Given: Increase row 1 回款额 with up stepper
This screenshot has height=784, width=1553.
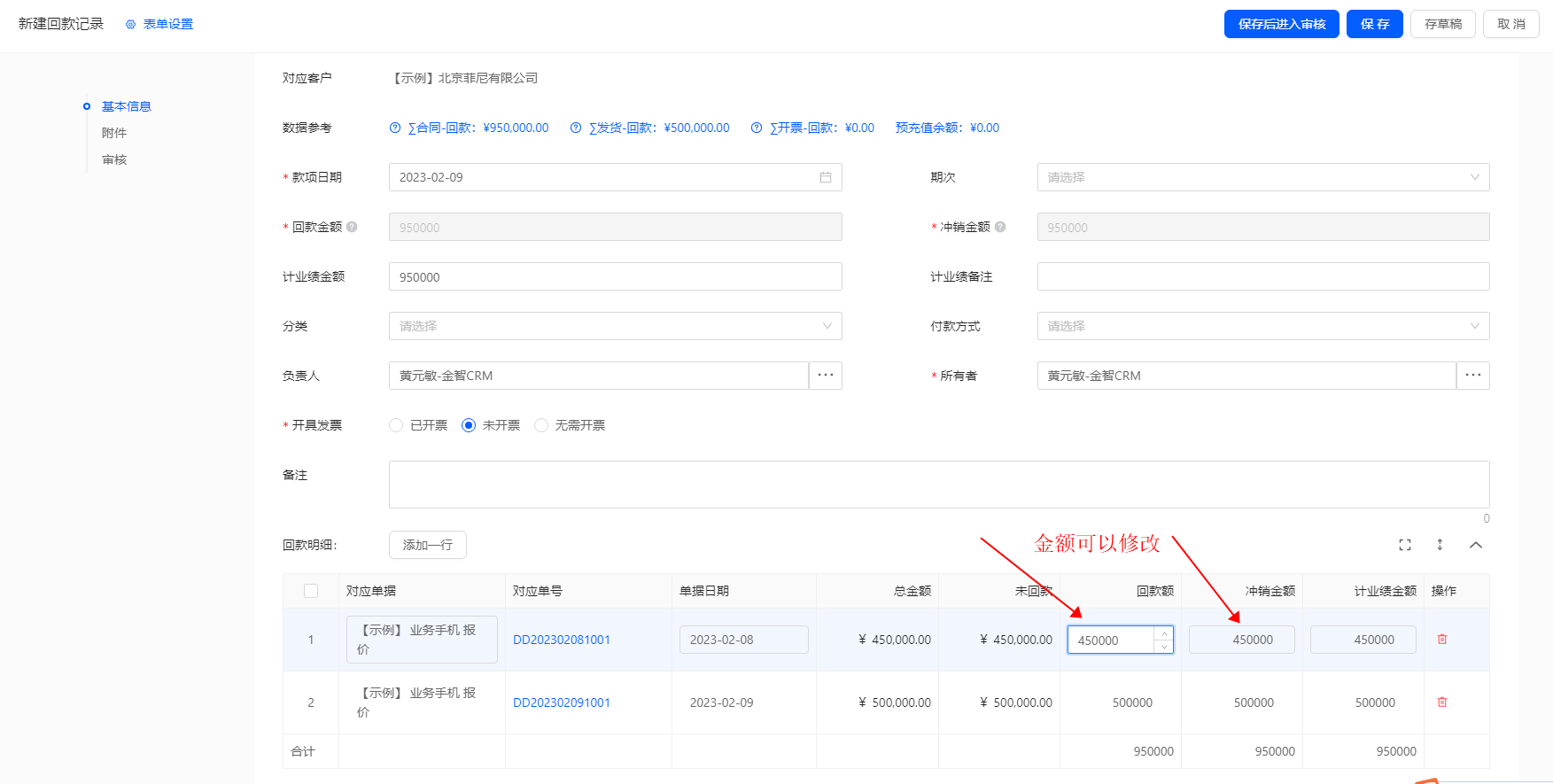Looking at the screenshot, I should pos(1164,633).
